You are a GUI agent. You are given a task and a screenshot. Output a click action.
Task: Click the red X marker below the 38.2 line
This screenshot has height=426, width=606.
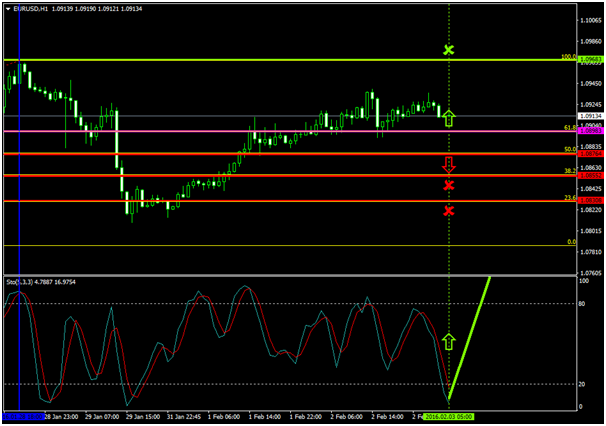coord(449,186)
